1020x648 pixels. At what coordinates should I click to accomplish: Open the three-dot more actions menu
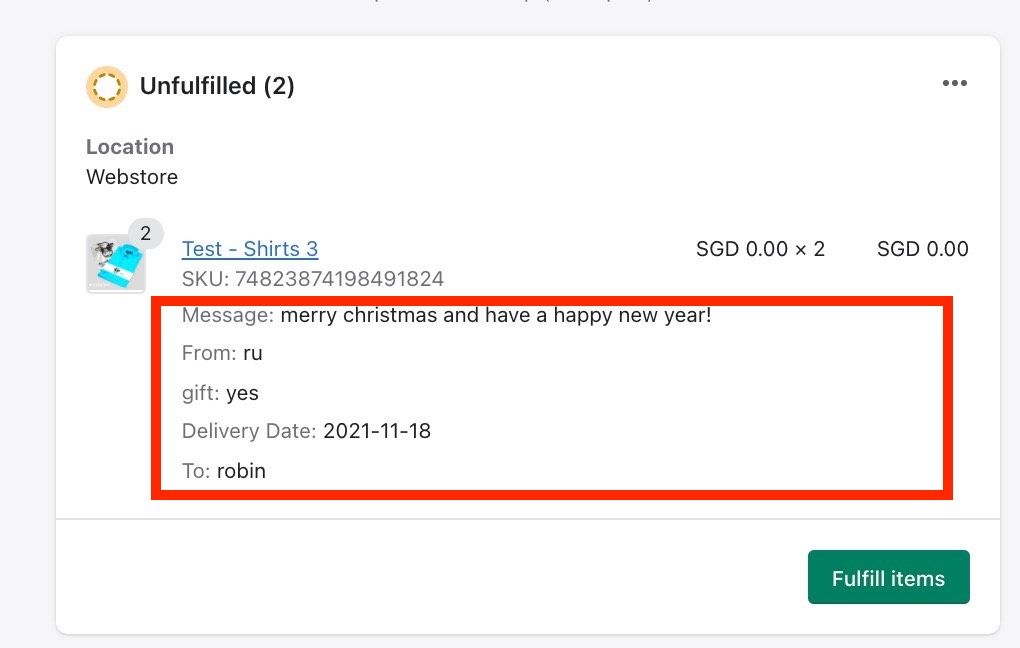955,84
